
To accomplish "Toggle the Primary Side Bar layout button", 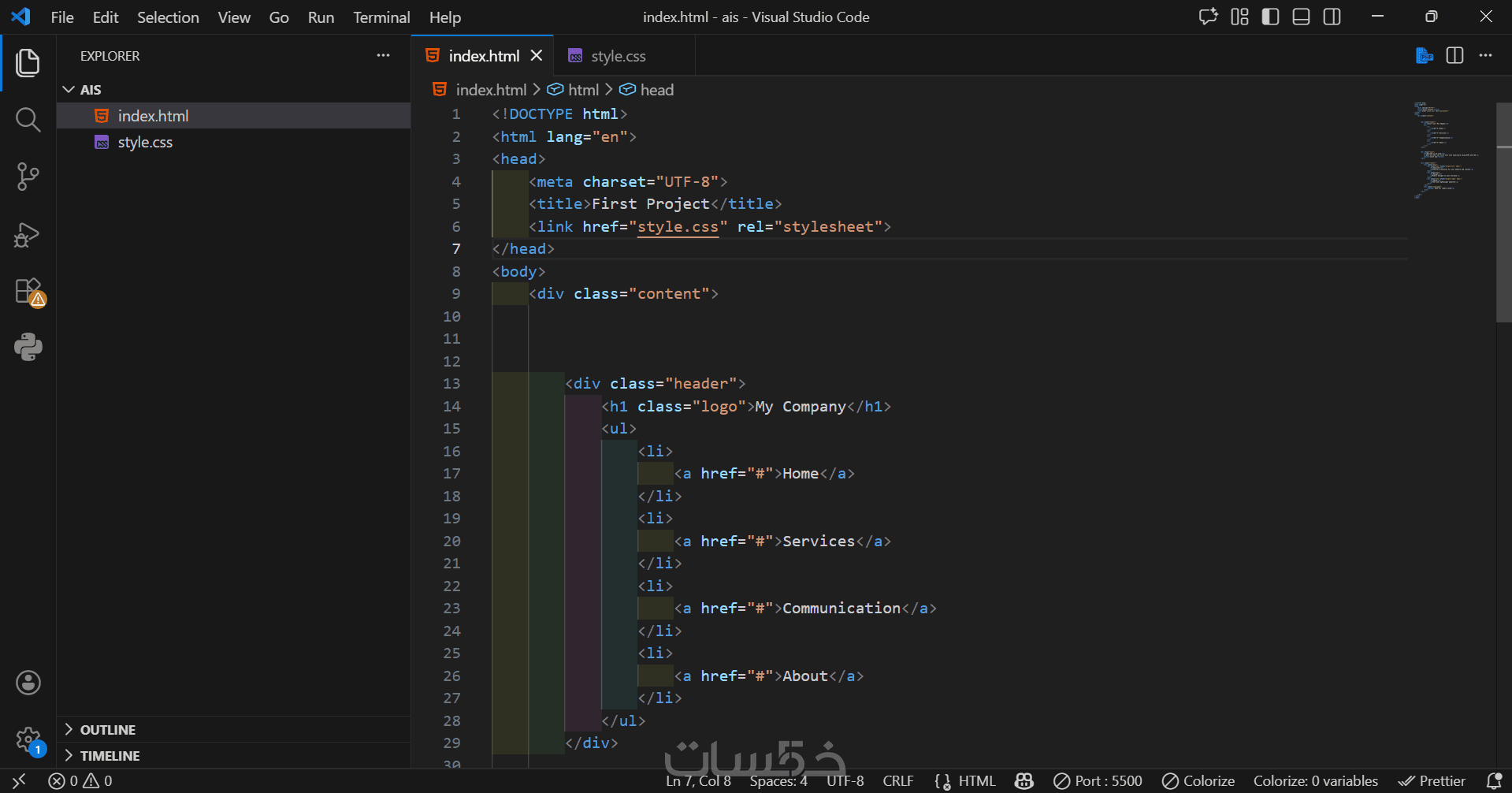I will pyautogui.click(x=1270, y=17).
